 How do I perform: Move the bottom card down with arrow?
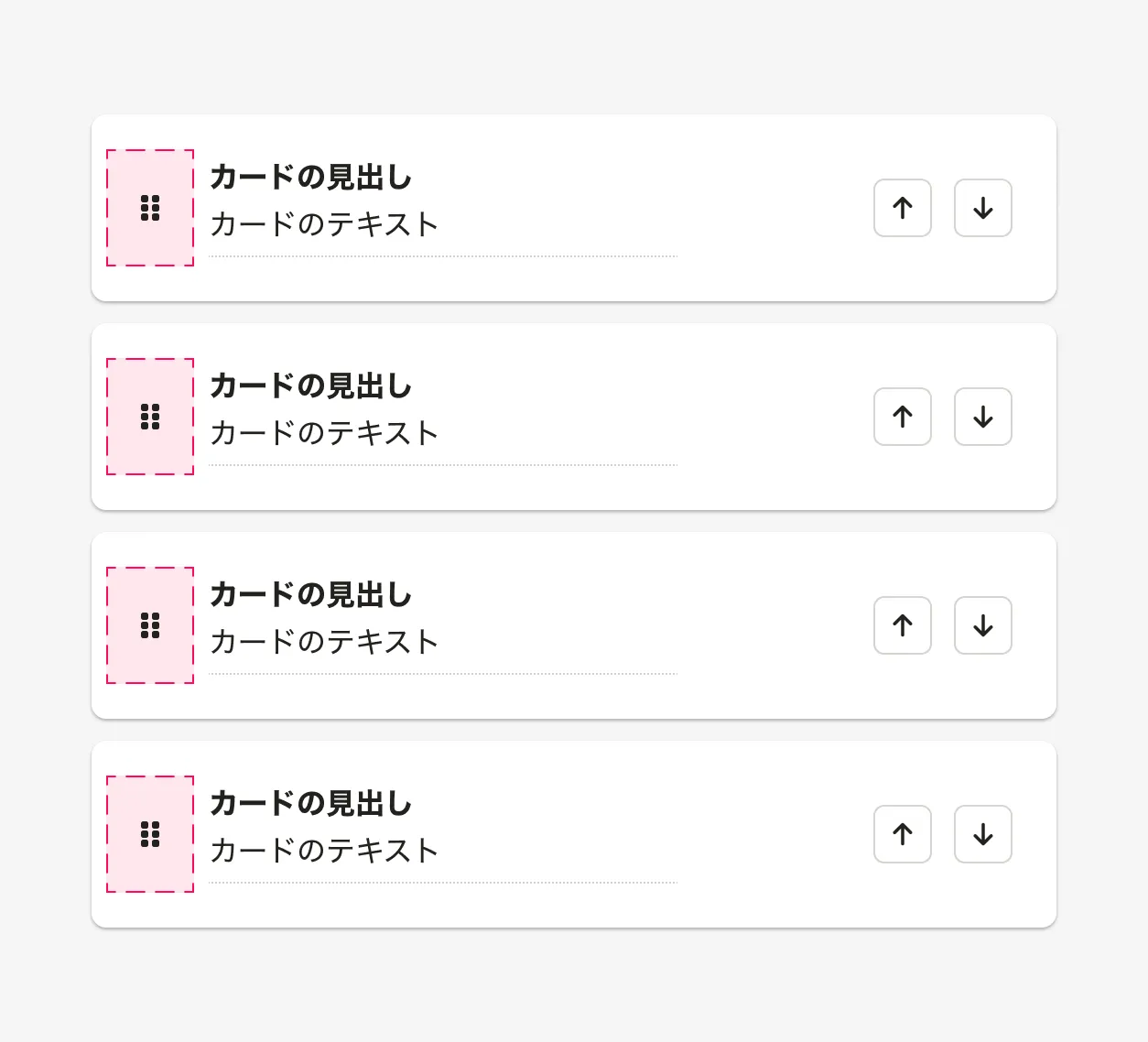(x=983, y=834)
